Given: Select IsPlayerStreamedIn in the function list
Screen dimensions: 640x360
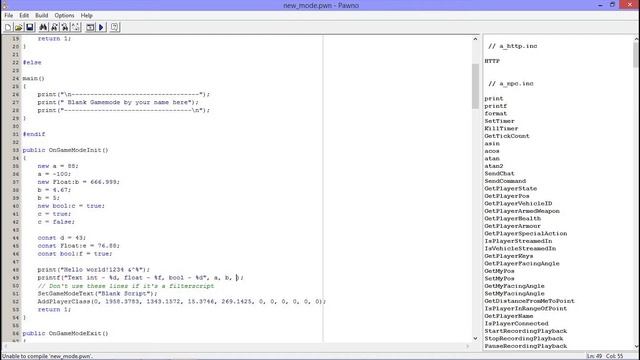Looking at the screenshot, I should [x=518, y=241].
